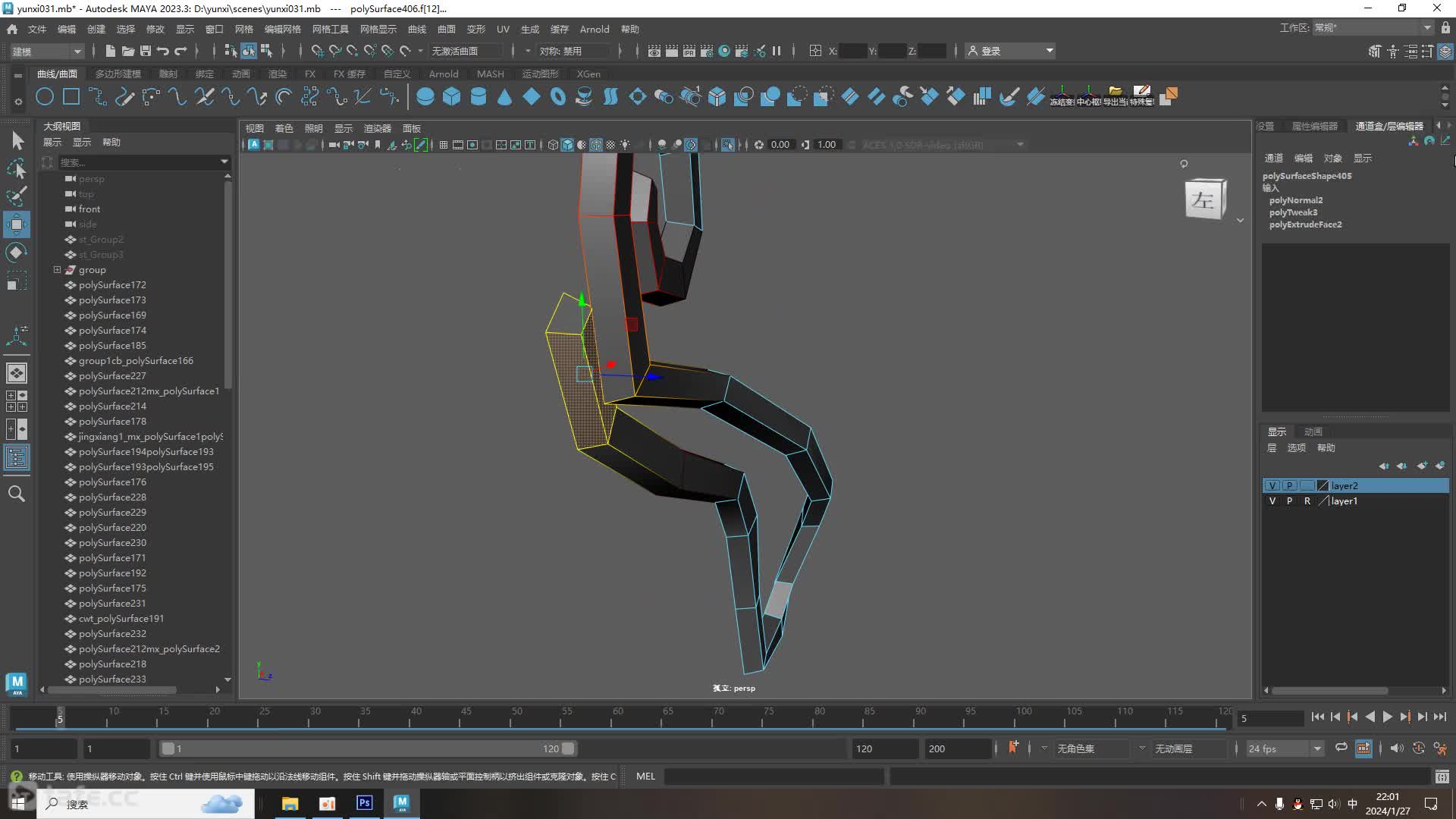Open the 24 fps frame rate dropdown
The height and width of the screenshot is (819, 1456).
(x=1285, y=748)
